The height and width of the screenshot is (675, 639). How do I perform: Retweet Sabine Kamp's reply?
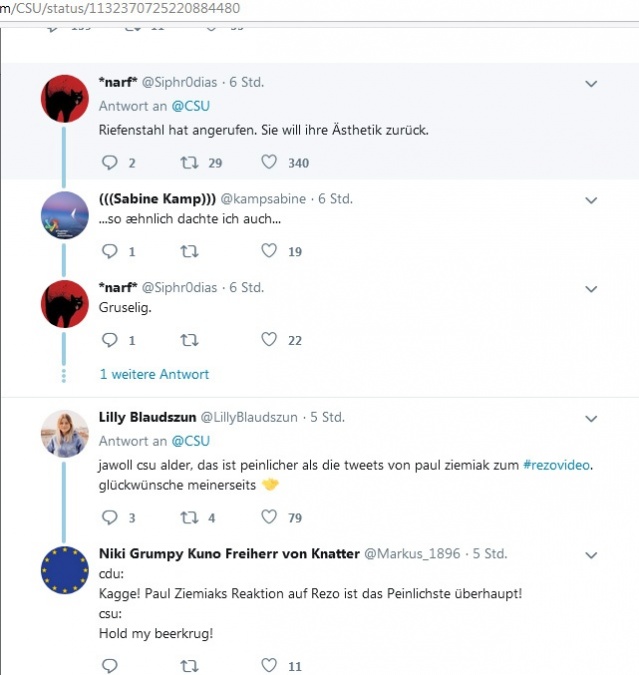tap(188, 251)
